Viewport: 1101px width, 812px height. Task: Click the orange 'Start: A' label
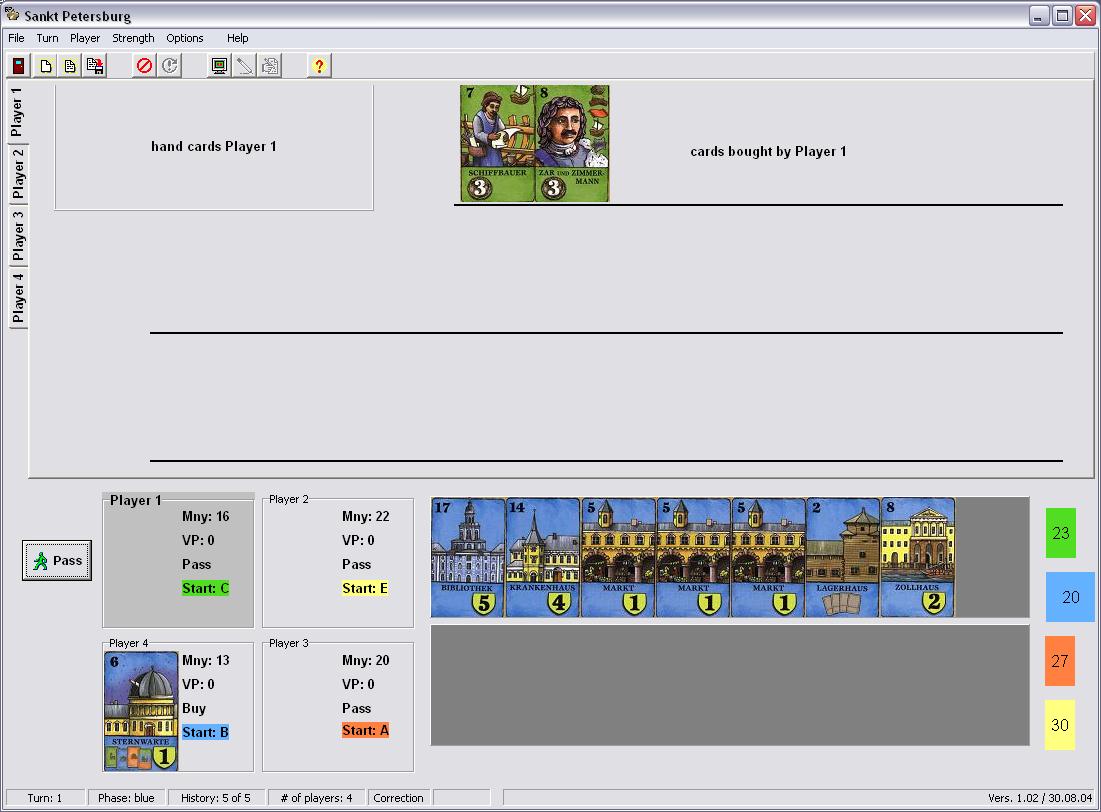click(x=366, y=731)
